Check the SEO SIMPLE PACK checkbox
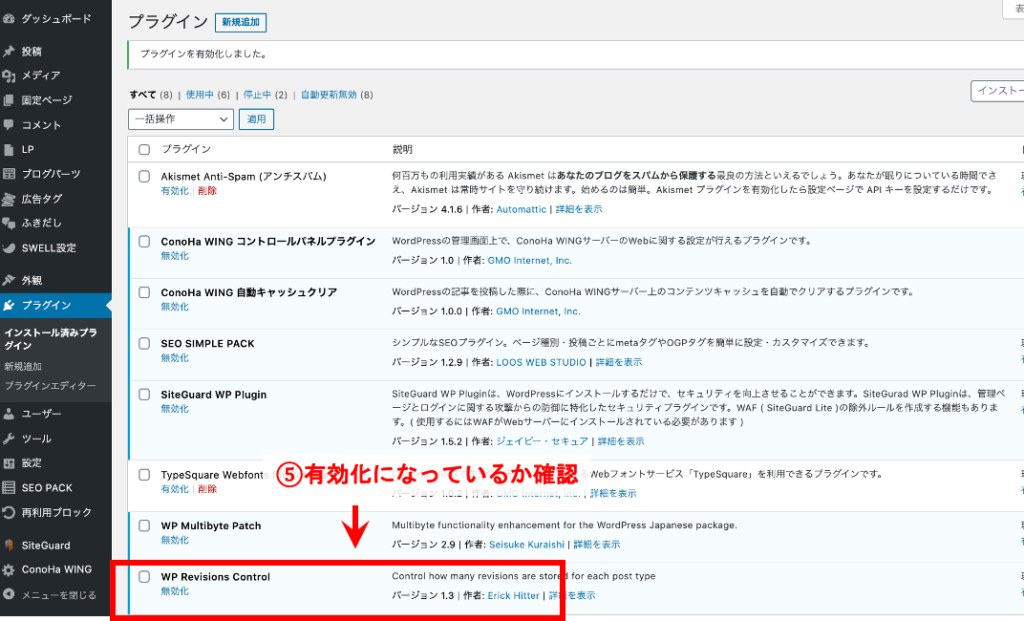Image resolution: width=1024 pixels, height=621 pixels. (x=144, y=343)
